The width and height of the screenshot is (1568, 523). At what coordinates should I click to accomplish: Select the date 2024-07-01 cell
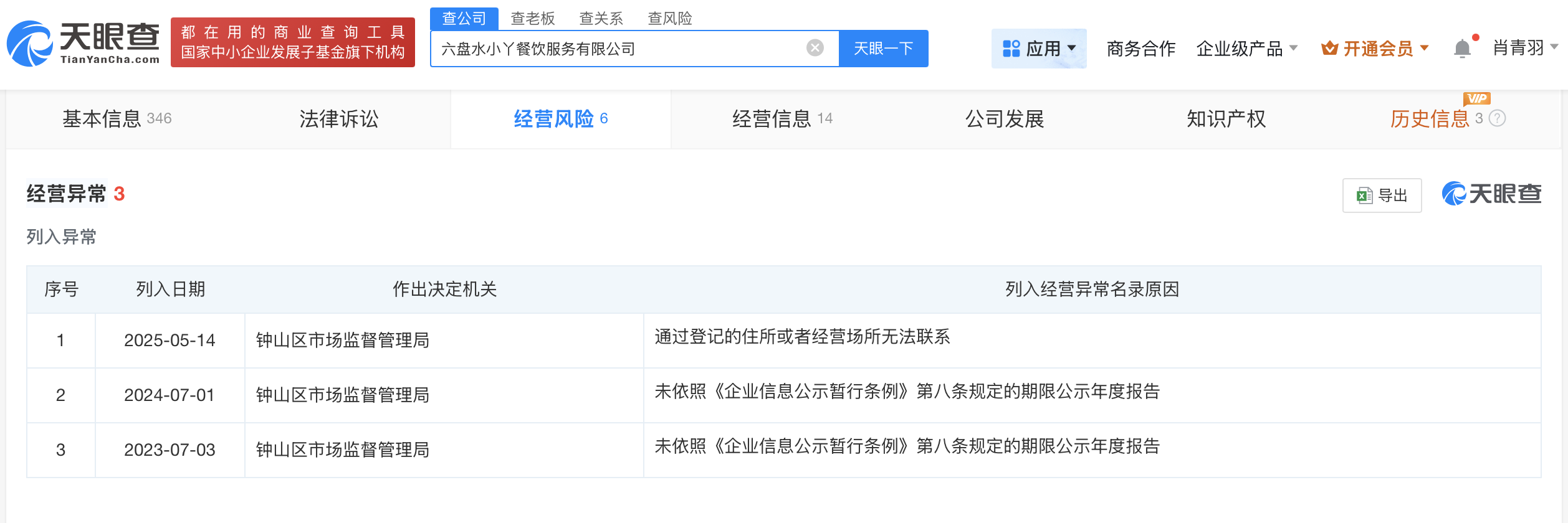tap(170, 395)
